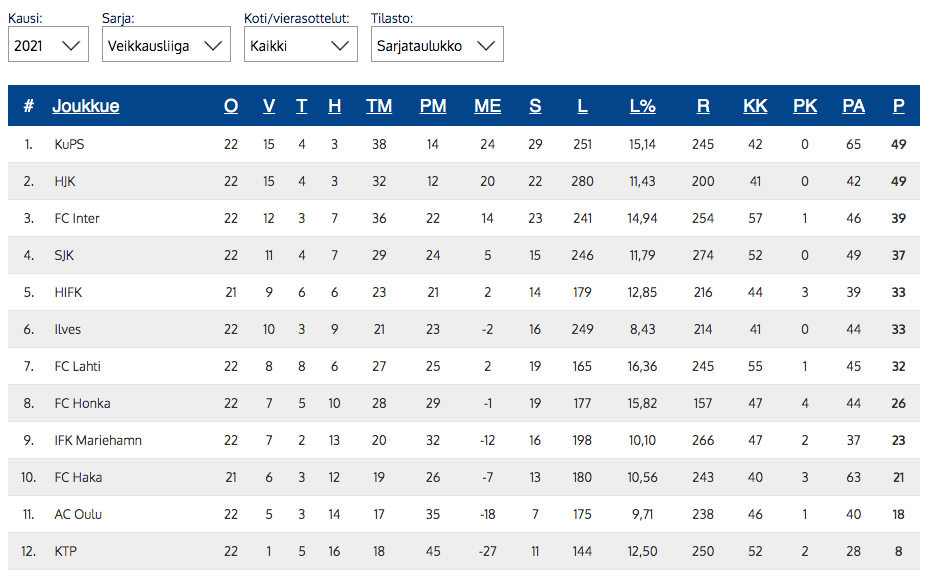Image resolution: width=931 pixels, height=570 pixels.
Task: Open the Kausi season dropdown
Action: coord(48,45)
